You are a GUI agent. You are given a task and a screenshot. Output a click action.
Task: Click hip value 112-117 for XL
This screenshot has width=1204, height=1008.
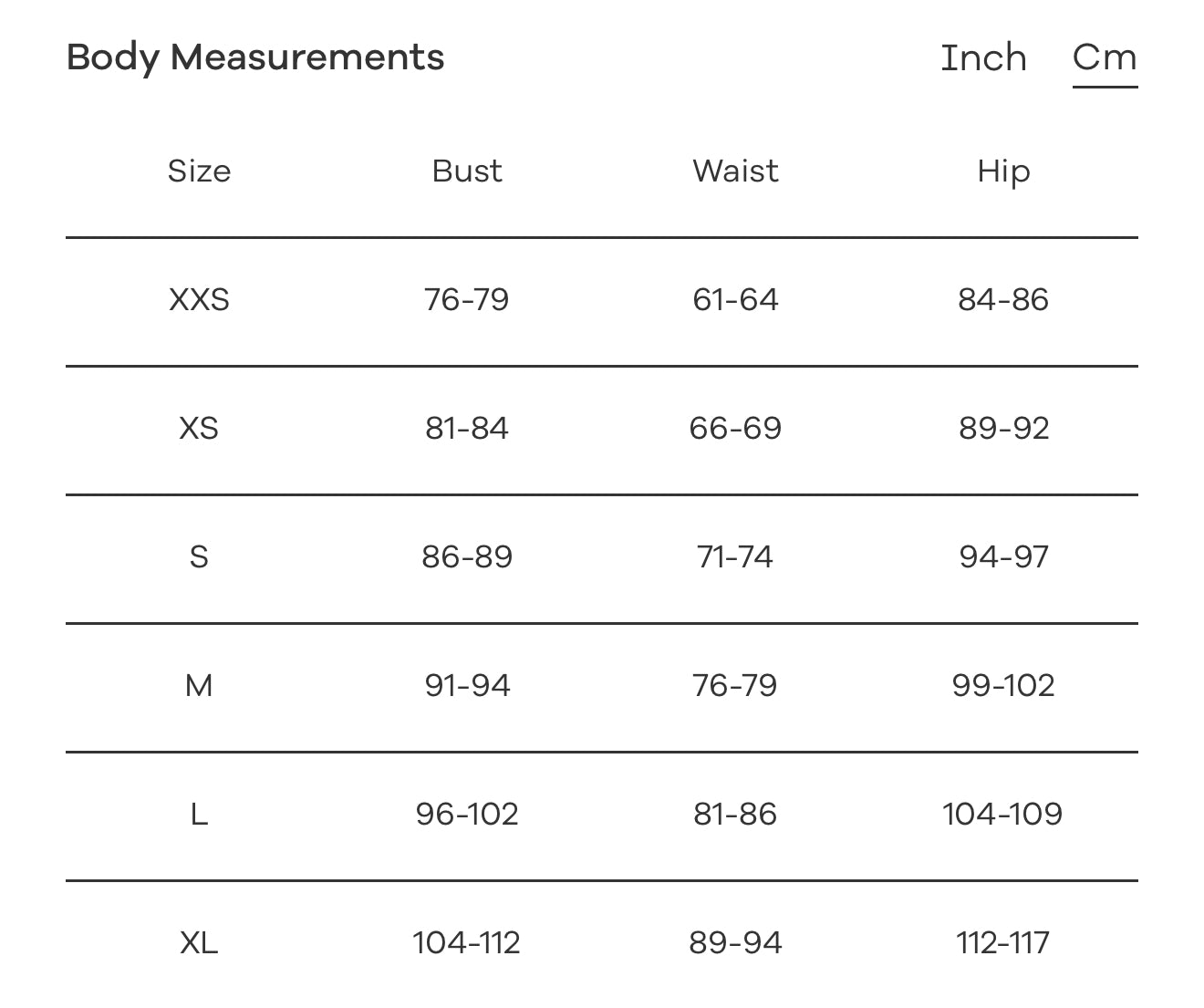tap(1003, 942)
